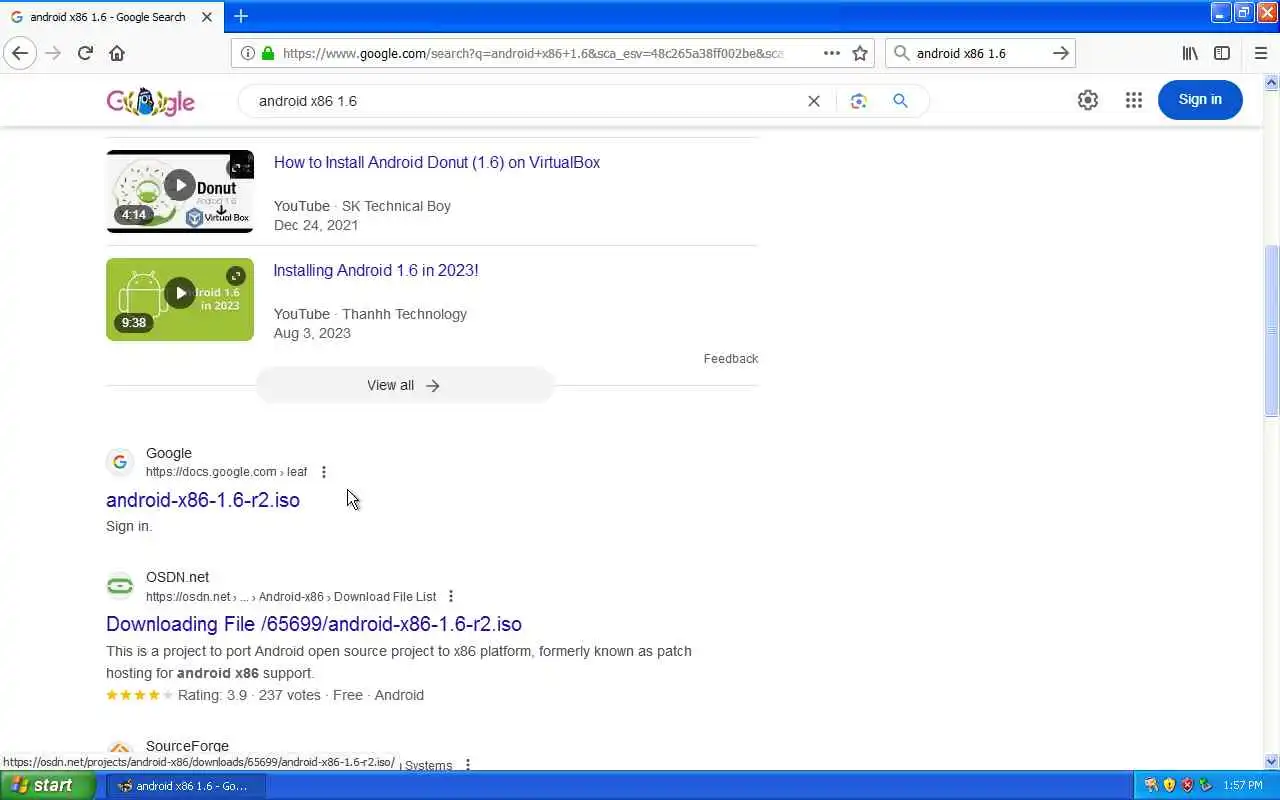Open Installing Android 1.6 in 2023! link

click(x=376, y=270)
